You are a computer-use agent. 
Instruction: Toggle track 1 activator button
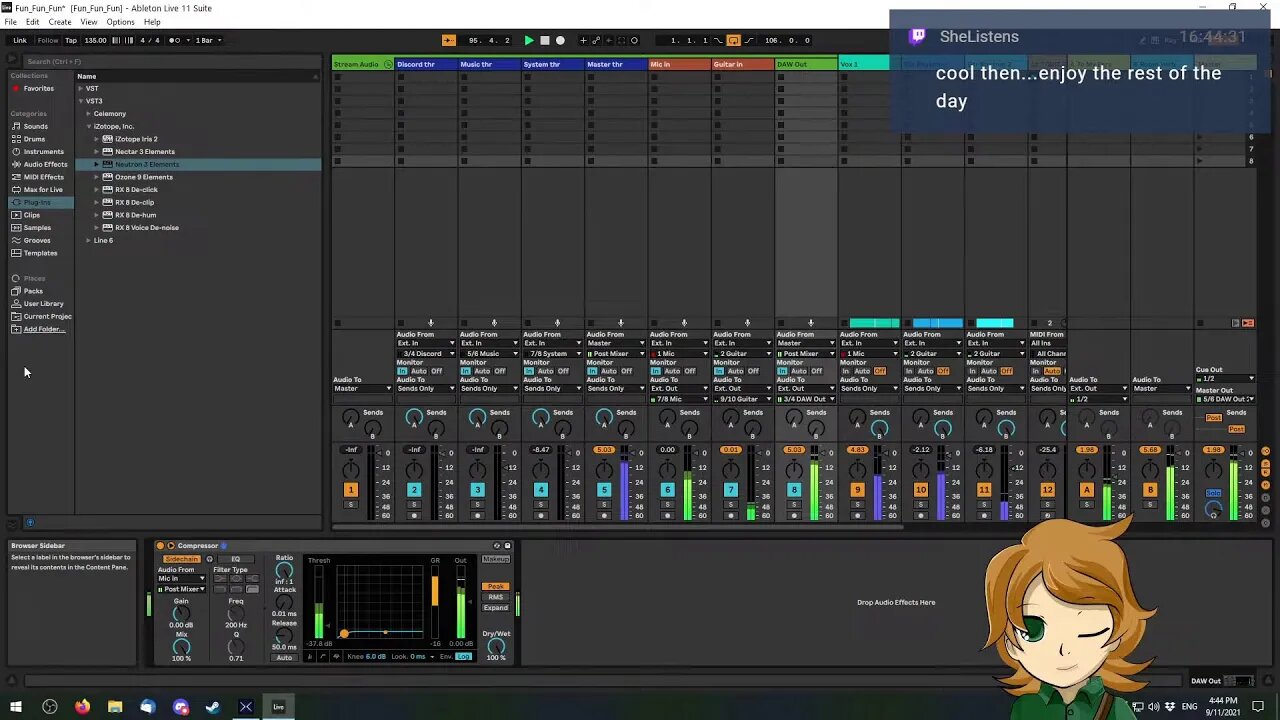click(351, 490)
